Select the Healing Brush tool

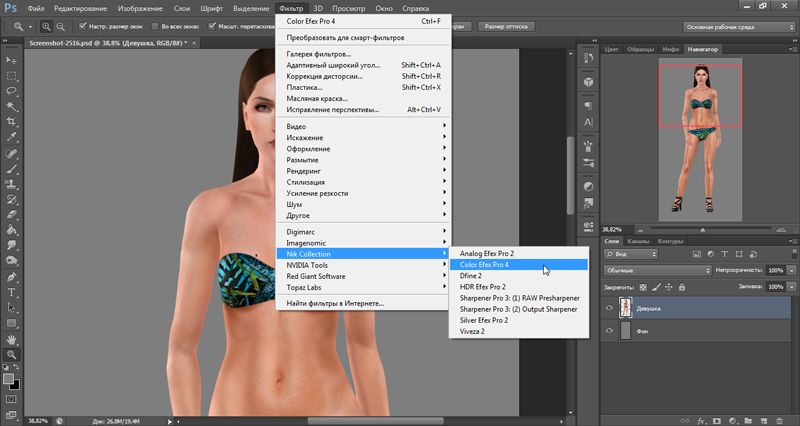pyautogui.click(x=11, y=153)
